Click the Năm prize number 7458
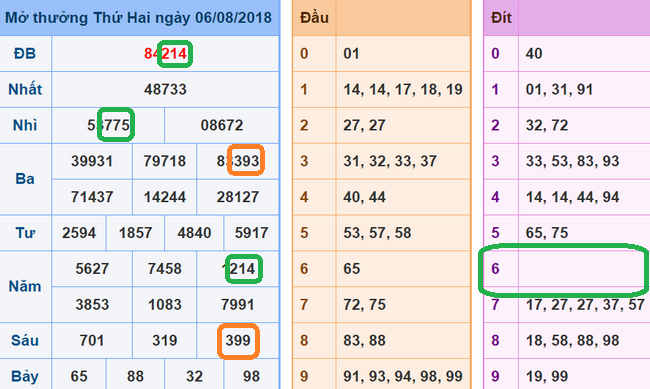The width and height of the screenshot is (650, 389). [x=165, y=269]
